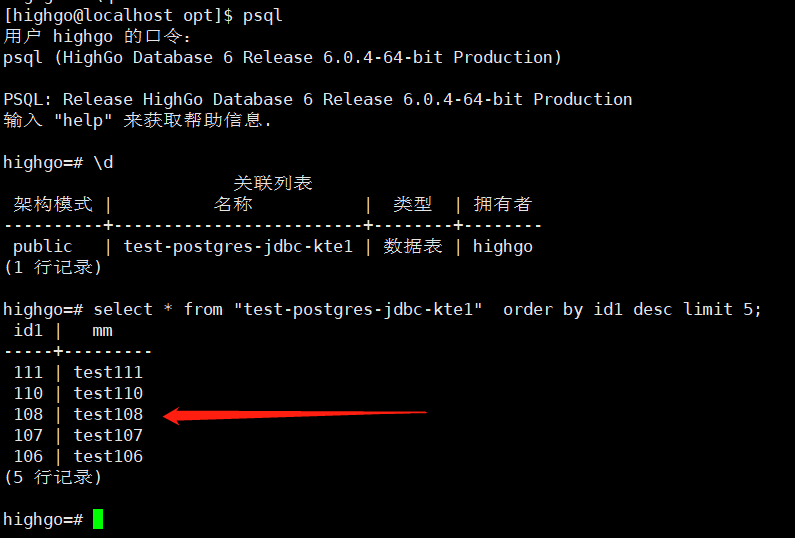Click the test106 result value
Screen dimensions: 795x538
[x=108, y=456]
